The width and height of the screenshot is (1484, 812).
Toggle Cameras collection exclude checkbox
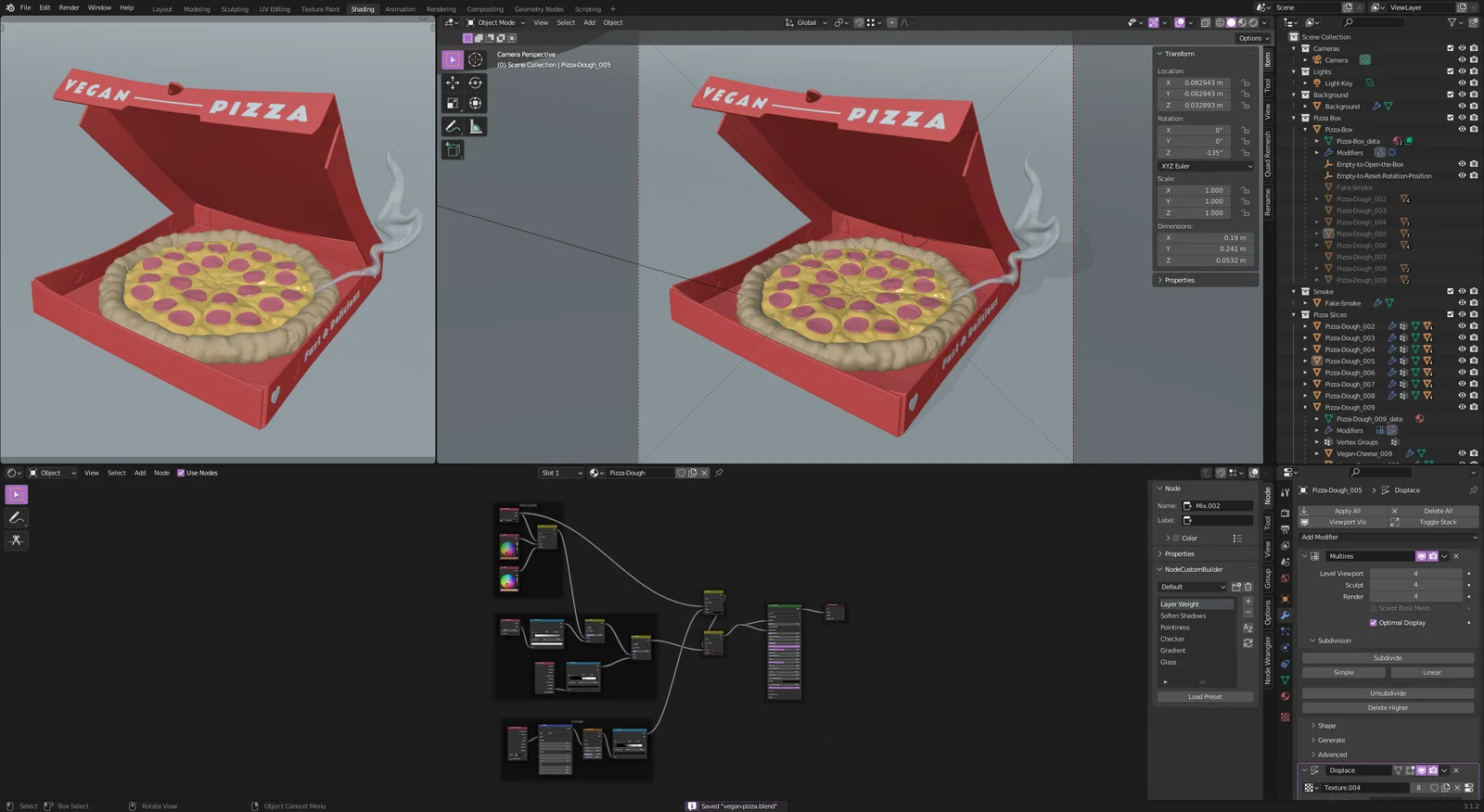[1451, 48]
